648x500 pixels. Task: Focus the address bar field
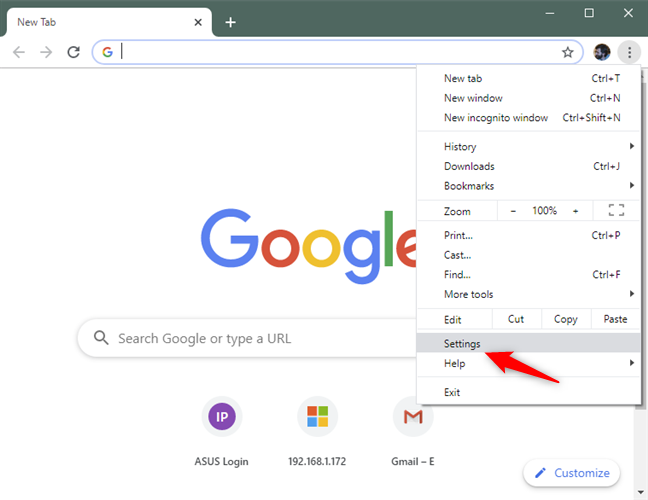click(337, 52)
